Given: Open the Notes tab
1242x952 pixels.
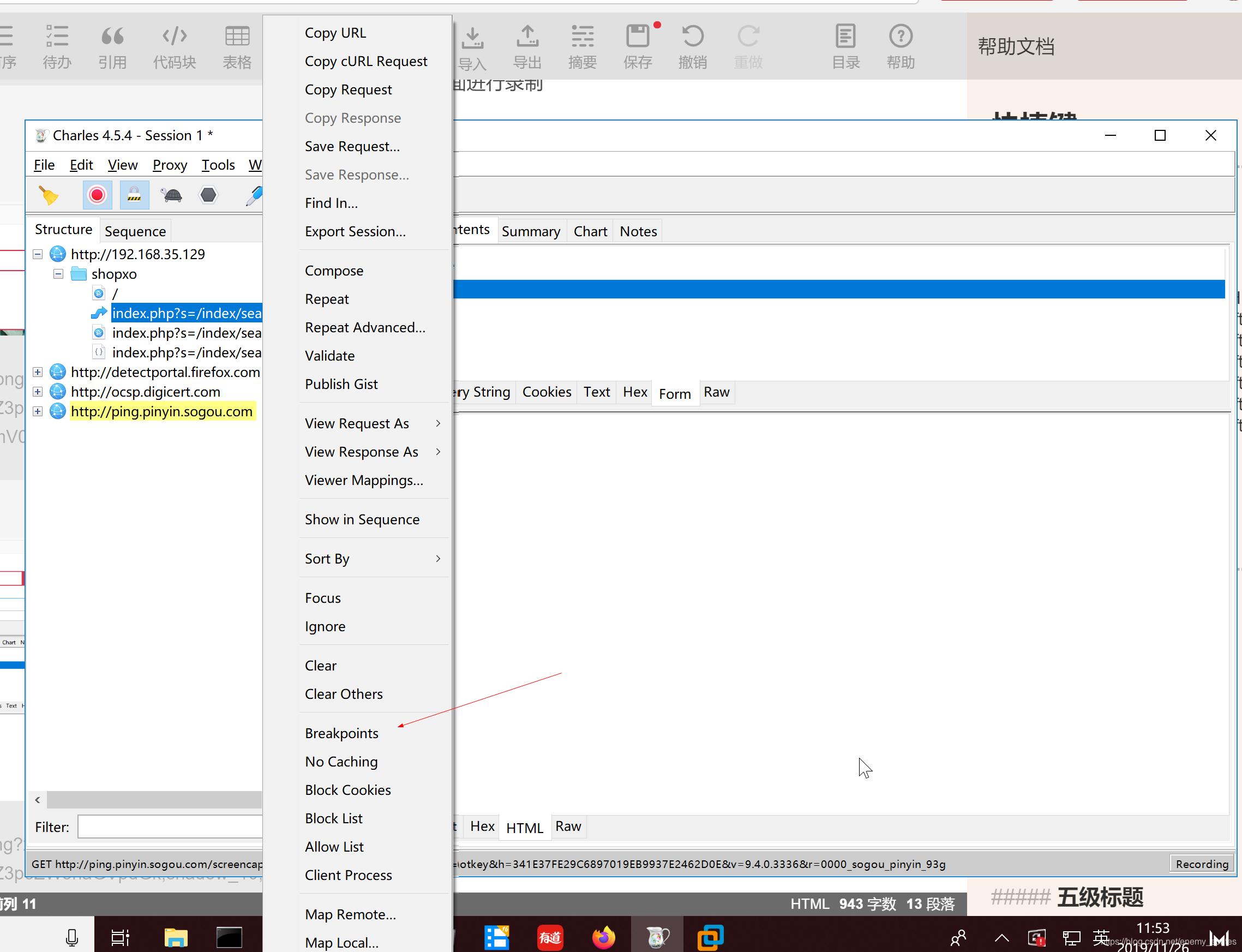Looking at the screenshot, I should (638, 231).
